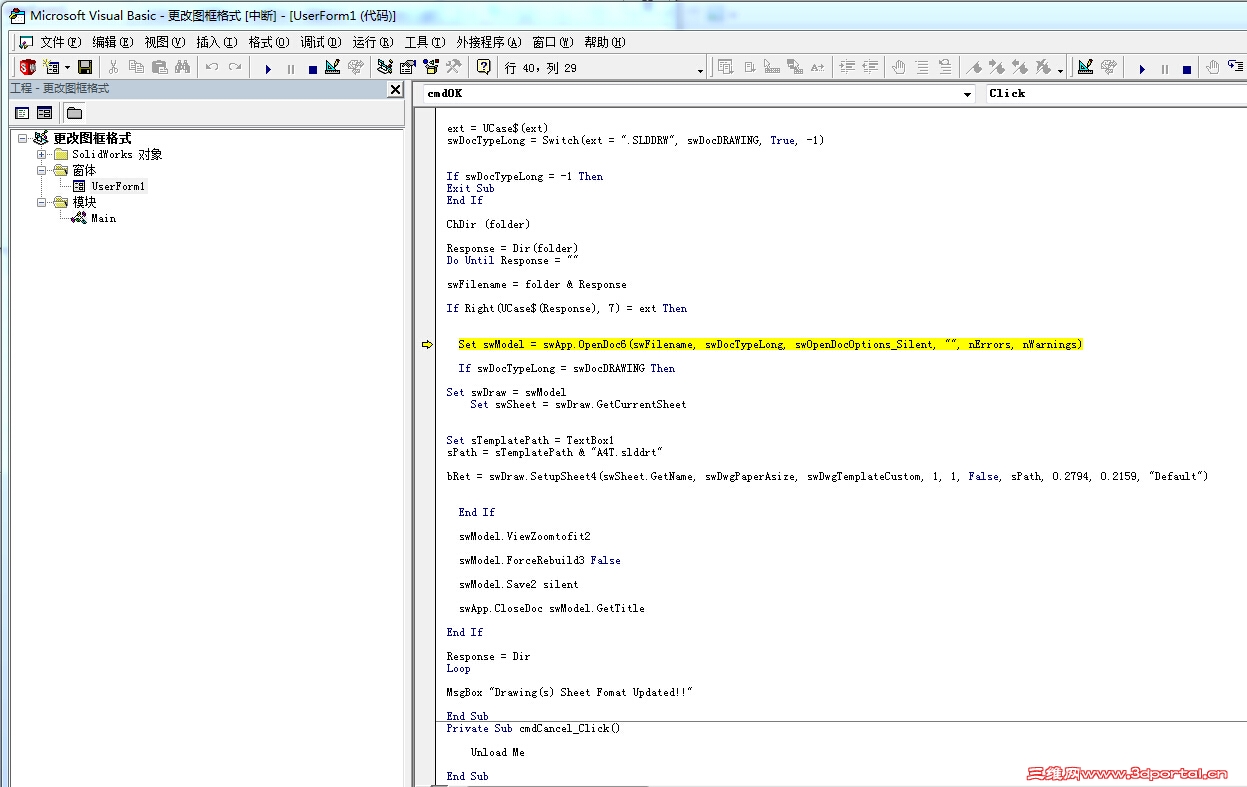The width and height of the screenshot is (1247, 787).
Task: Collapse the 模块 folder node
Action: tap(42, 202)
